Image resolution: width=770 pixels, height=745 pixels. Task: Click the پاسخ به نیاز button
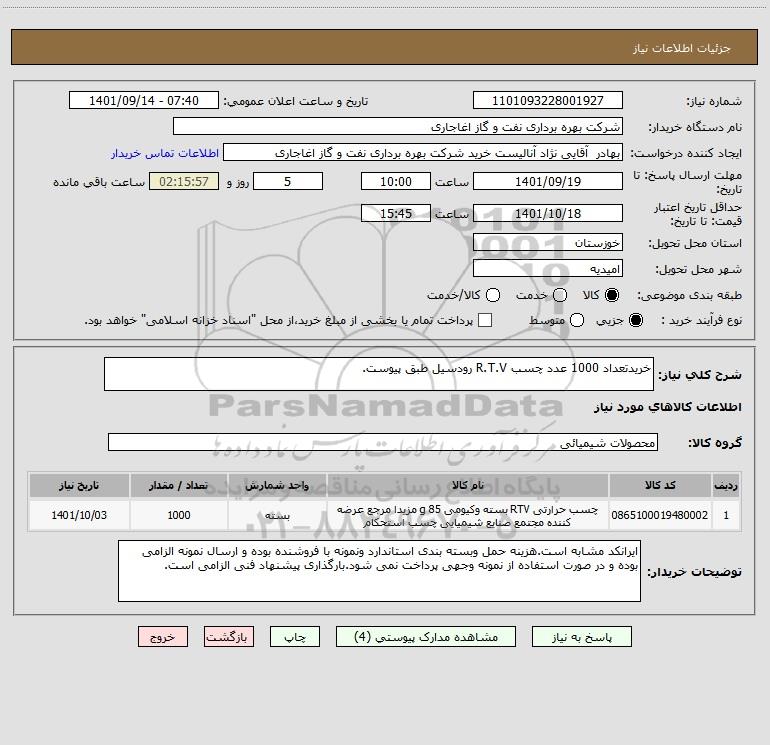pos(581,637)
